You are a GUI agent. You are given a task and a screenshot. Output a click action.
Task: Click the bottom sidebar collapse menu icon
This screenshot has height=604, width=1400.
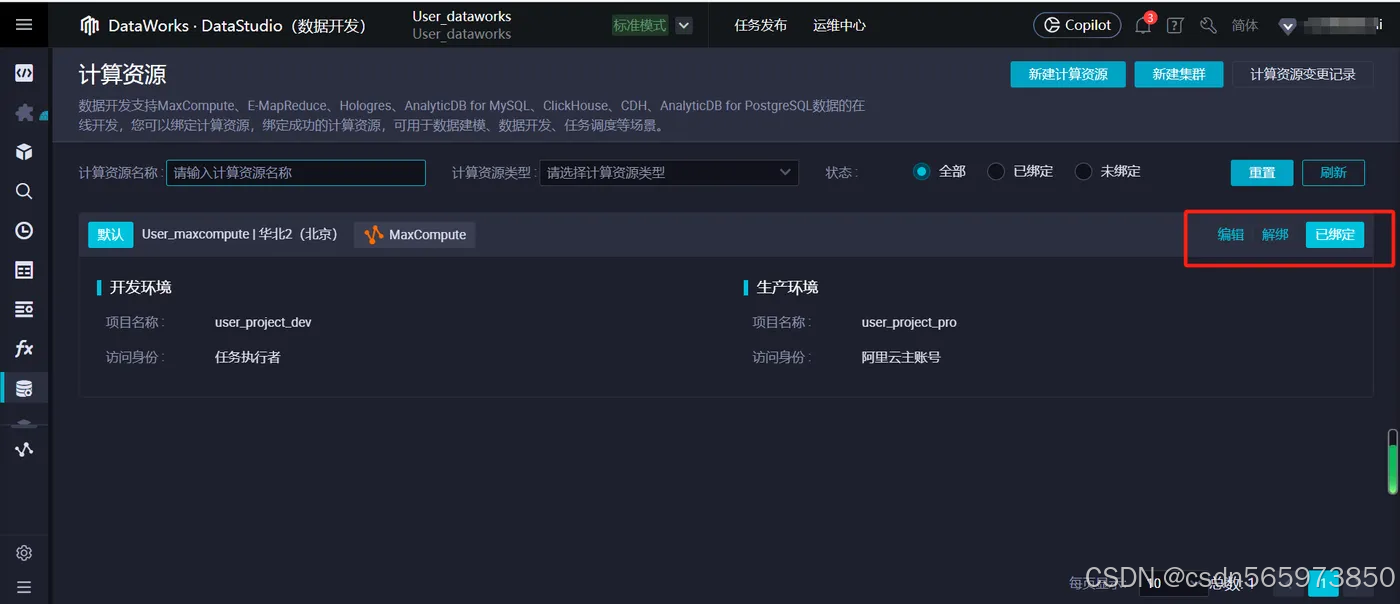(x=24, y=587)
